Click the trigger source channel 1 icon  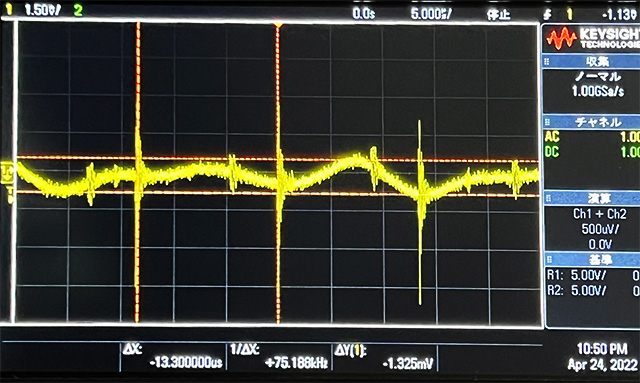point(569,15)
